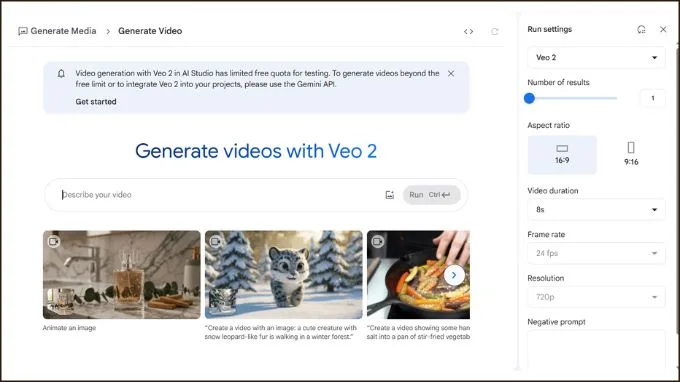
Task: Click the add image icon in prompt box
Action: coord(389,195)
